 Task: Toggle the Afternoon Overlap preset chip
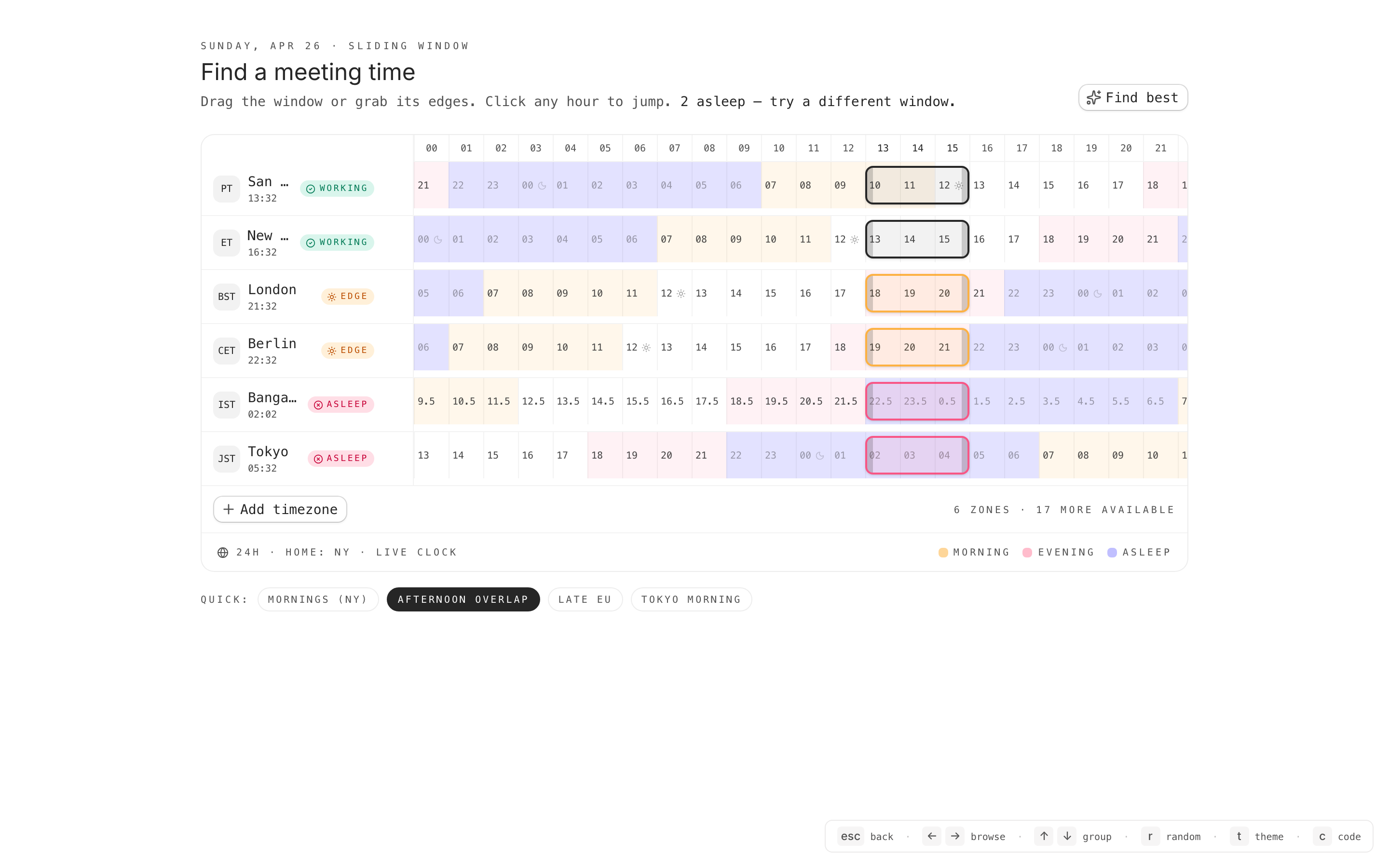(x=463, y=599)
